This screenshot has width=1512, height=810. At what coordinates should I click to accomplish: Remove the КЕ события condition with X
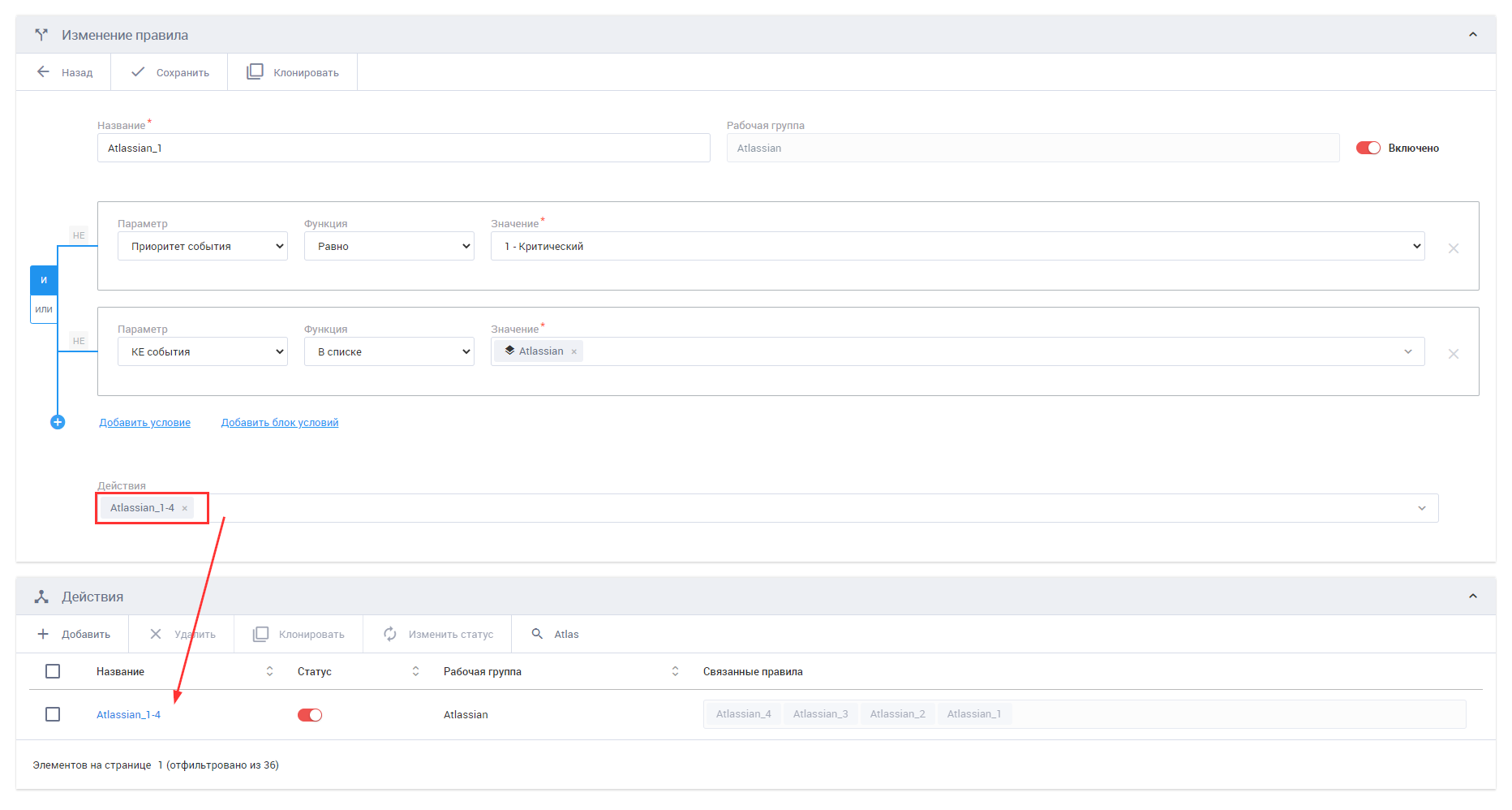[1454, 354]
